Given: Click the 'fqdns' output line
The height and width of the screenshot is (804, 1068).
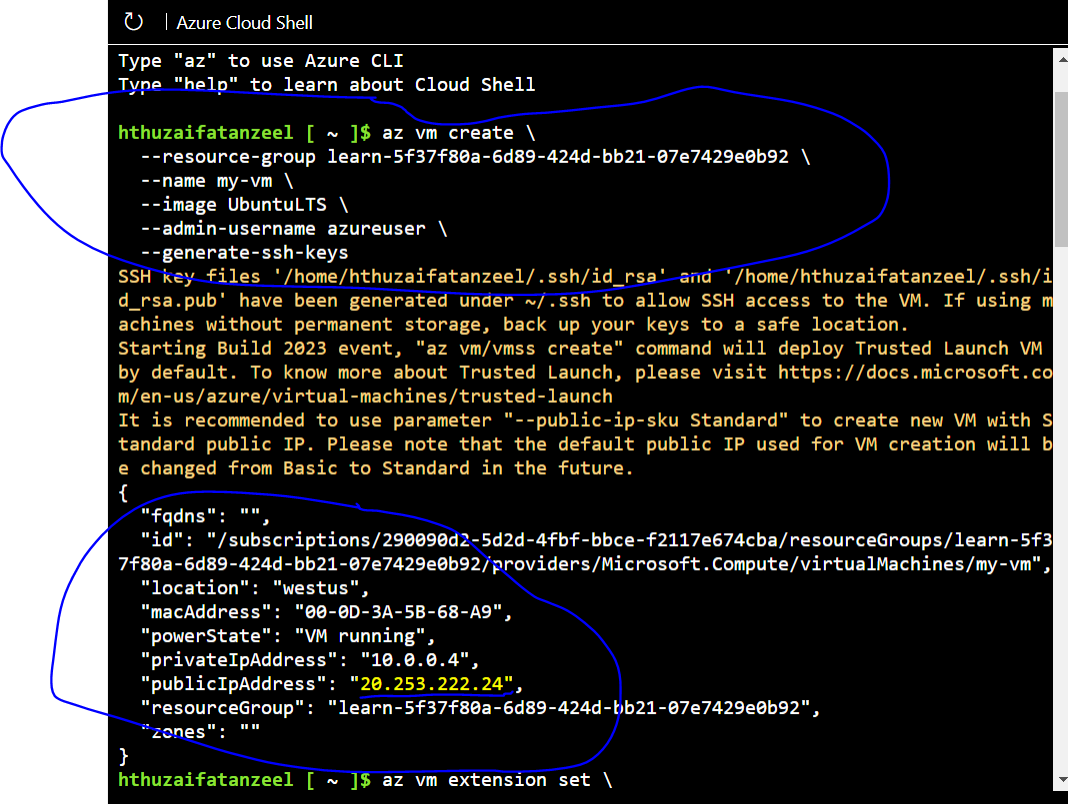Looking at the screenshot, I should pyautogui.click(x=205, y=516).
